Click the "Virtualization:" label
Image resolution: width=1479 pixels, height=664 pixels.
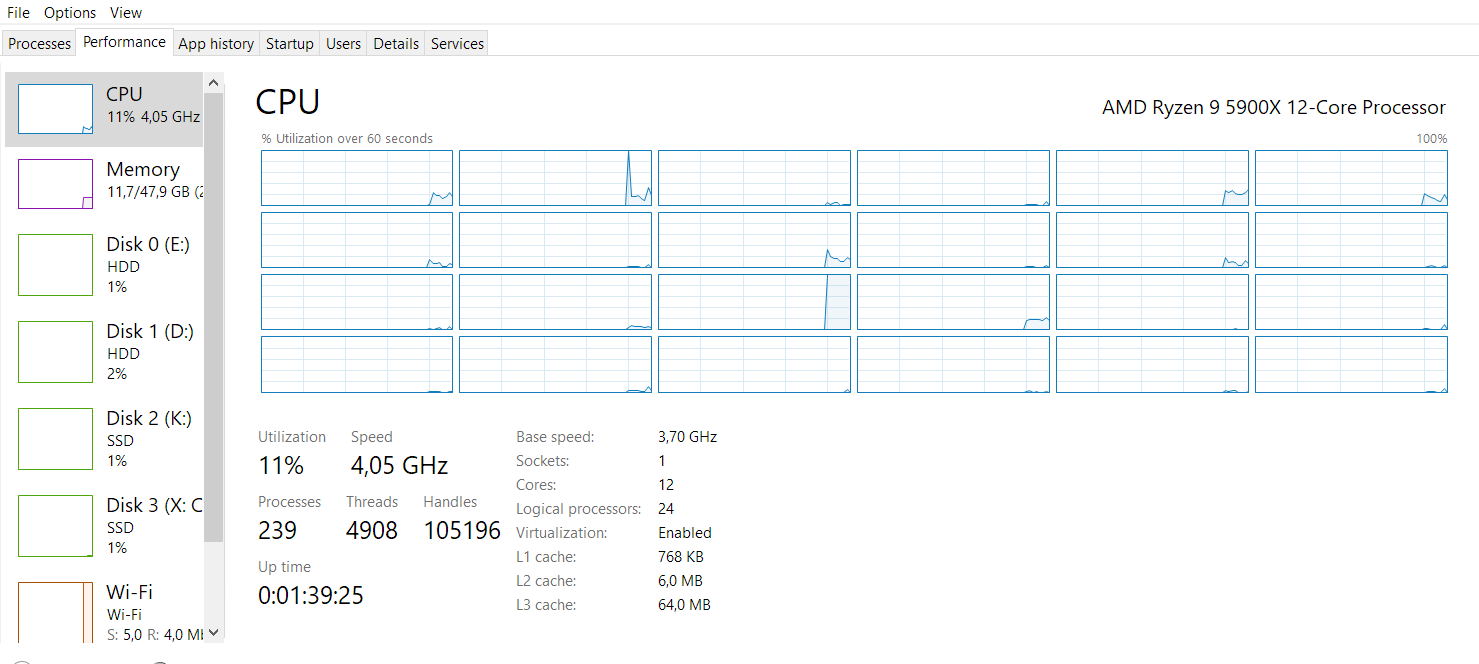pyautogui.click(x=562, y=533)
